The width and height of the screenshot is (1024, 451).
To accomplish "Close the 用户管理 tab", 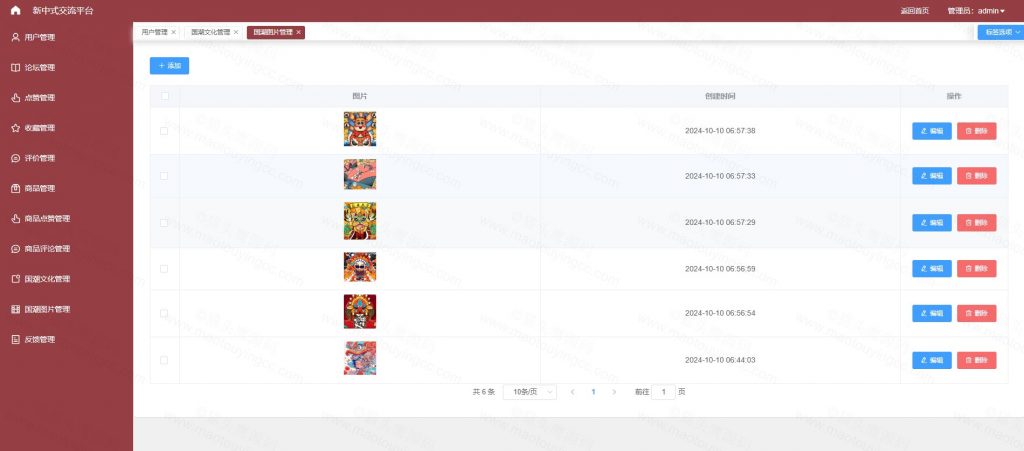I will point(174,32).
